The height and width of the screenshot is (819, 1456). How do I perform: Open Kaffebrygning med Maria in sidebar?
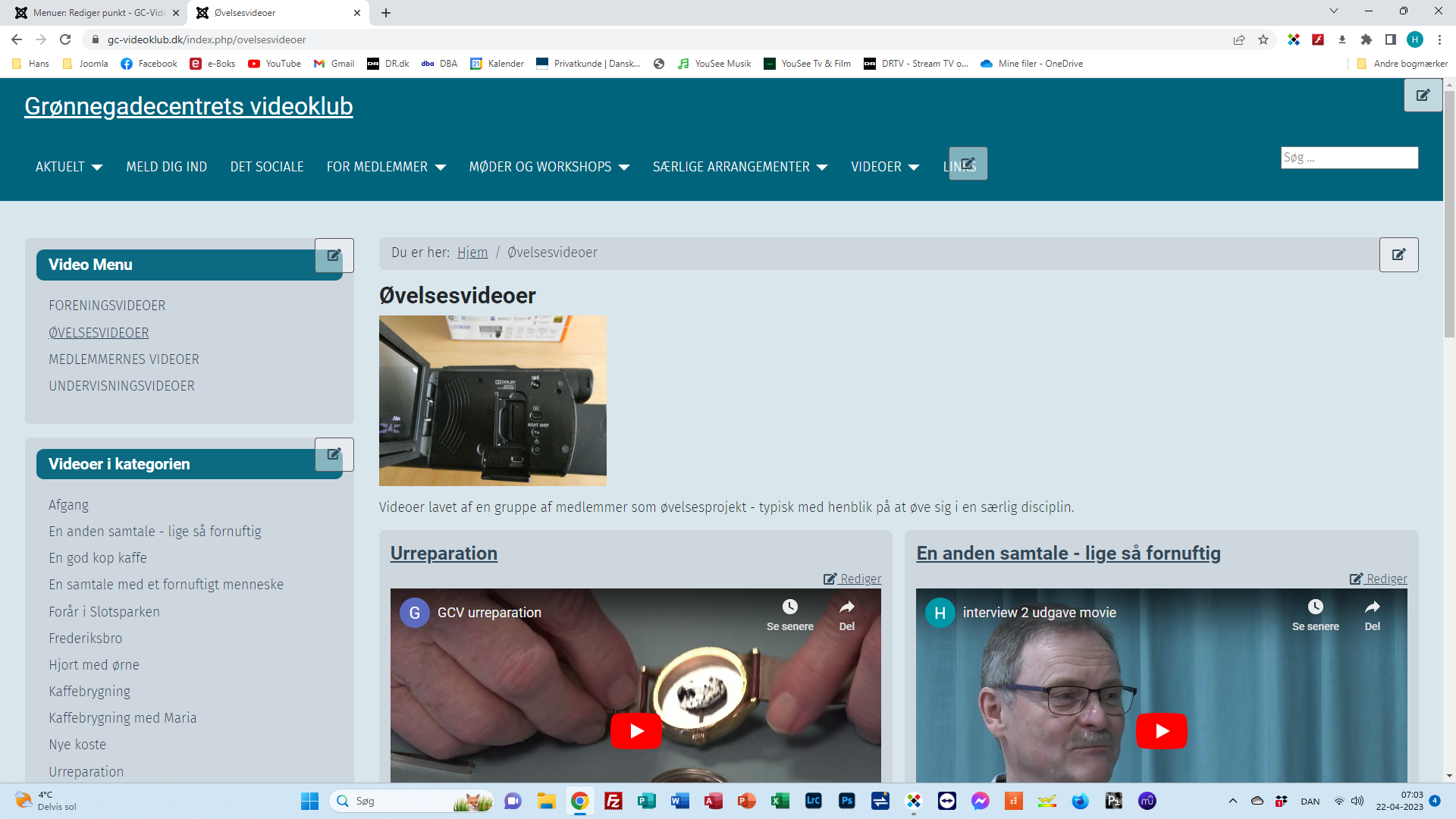123,718
